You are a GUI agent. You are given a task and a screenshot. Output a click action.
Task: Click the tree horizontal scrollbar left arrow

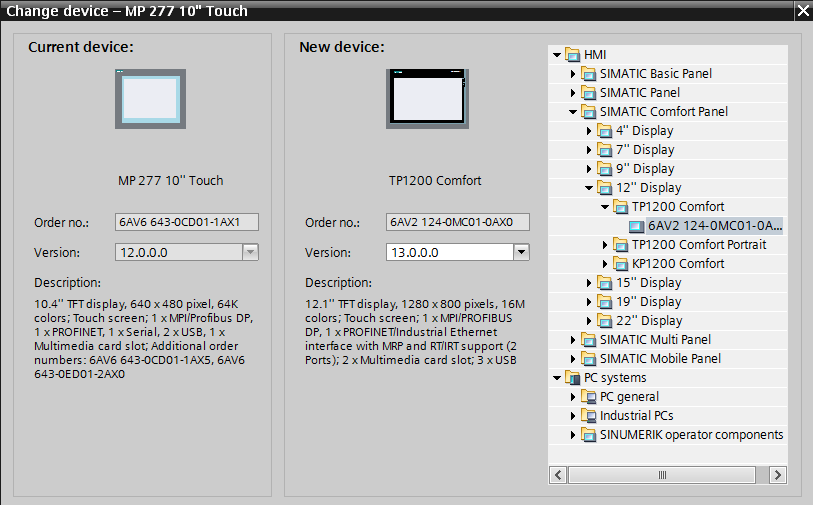(x=558, y=475)
